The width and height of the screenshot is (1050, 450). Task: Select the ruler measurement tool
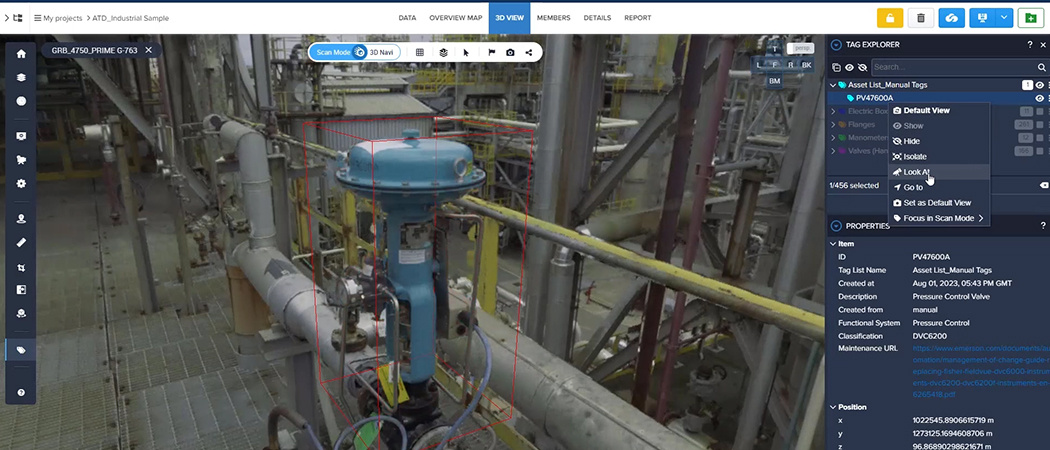click(x=21, y=242)
